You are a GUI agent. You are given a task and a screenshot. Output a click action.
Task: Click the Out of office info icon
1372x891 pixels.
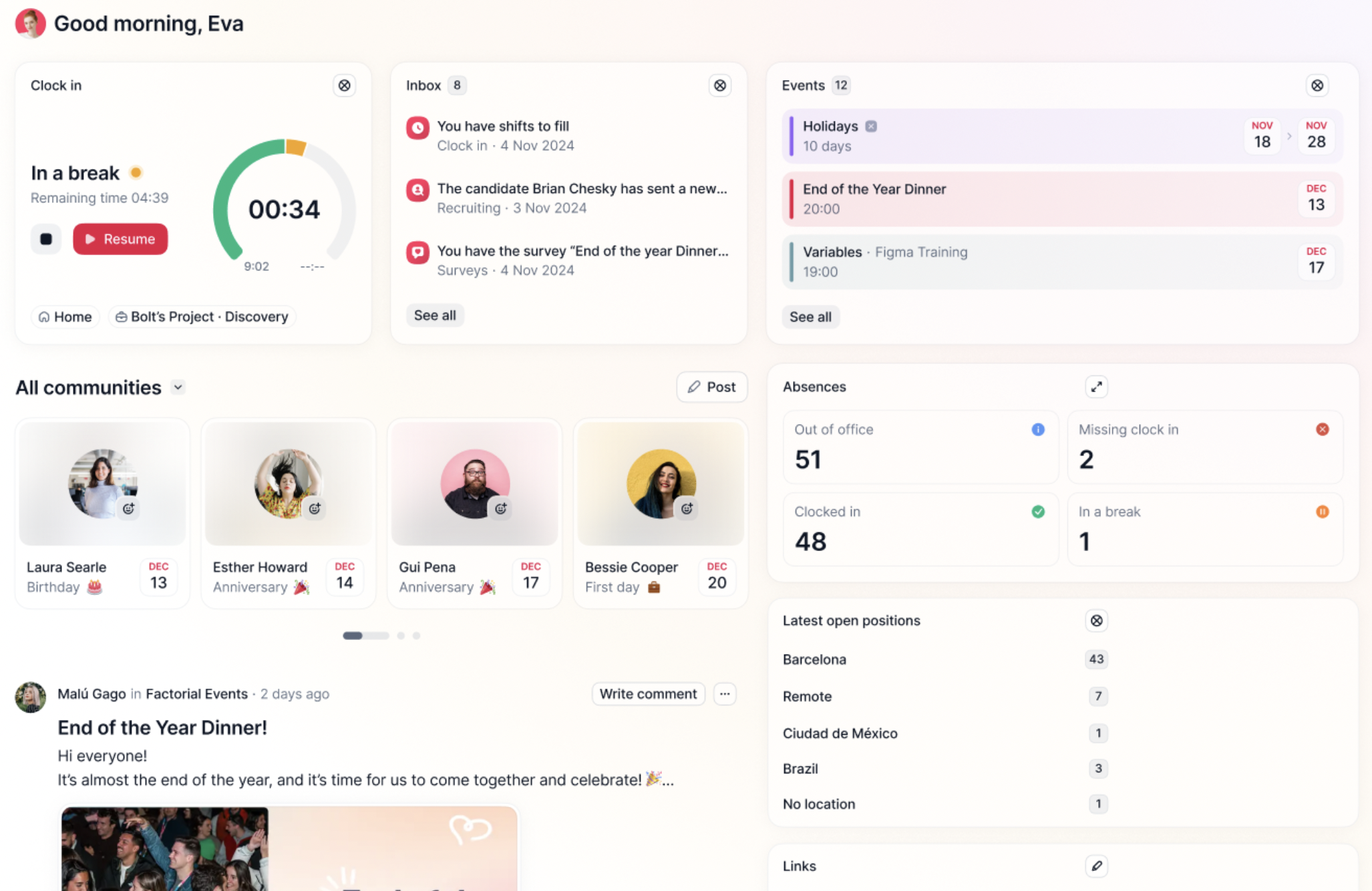click(1037, 429)
